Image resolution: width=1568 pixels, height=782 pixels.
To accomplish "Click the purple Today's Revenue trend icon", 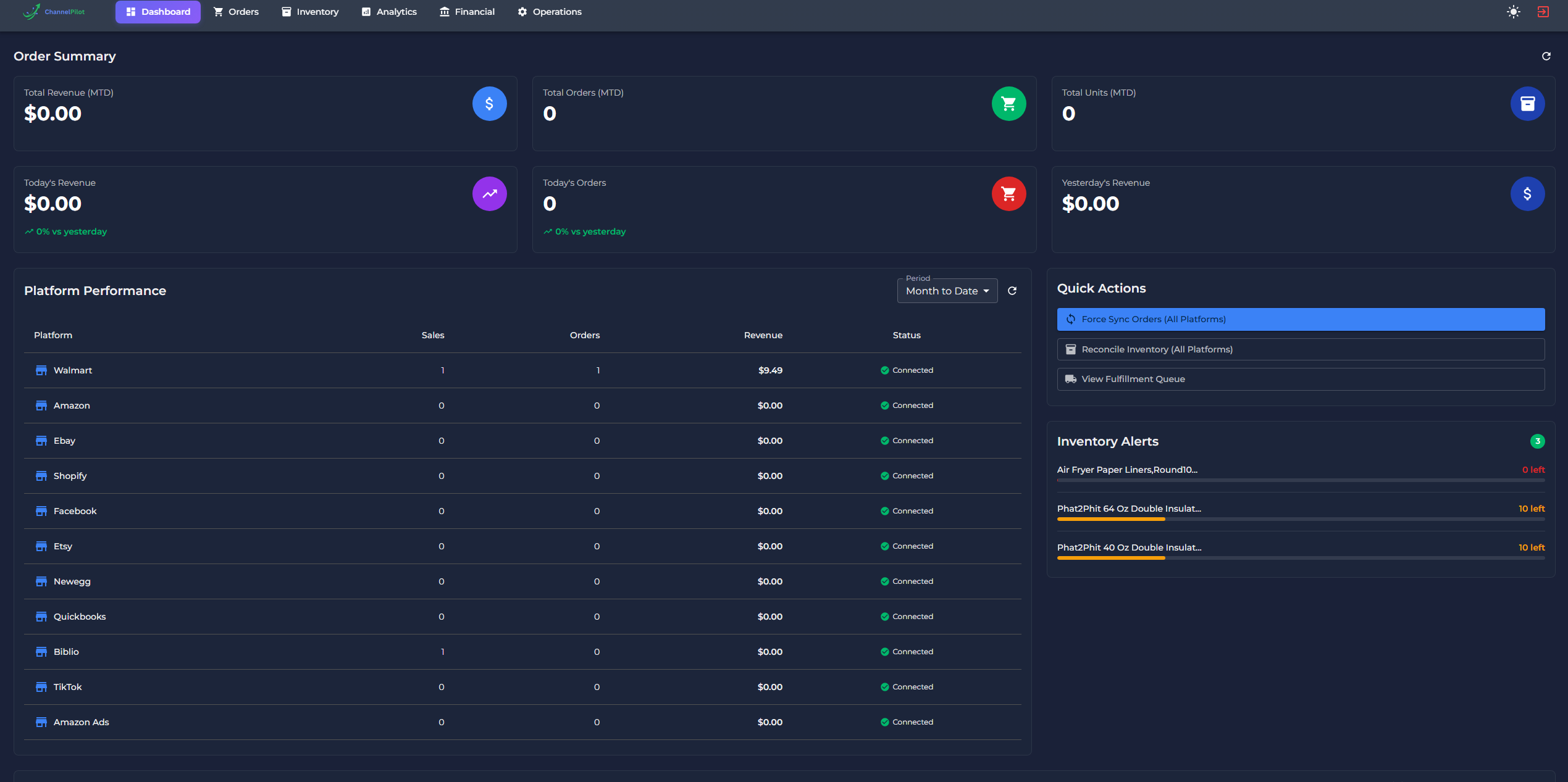I will (x=489, y=194).
